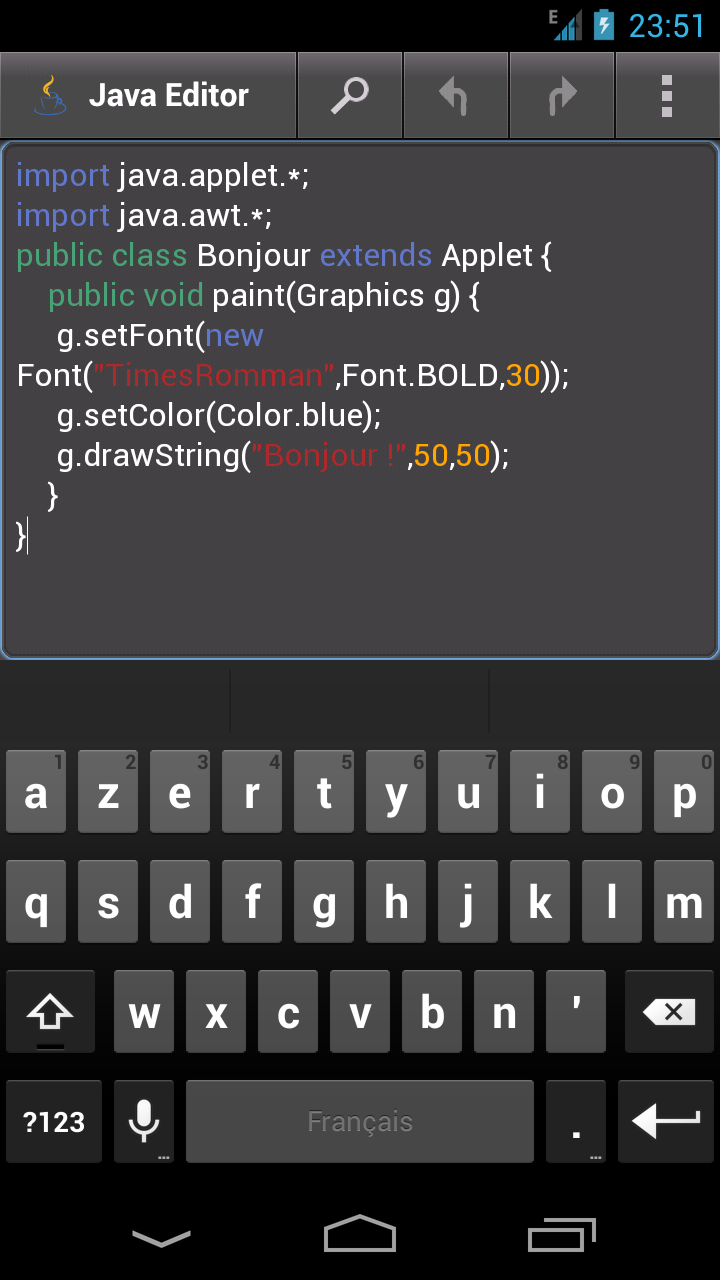The width and height of the screenshot is (720, 1280).
Task: Hide keyboard with the down-chevron back button
Action: point(161,1238)
